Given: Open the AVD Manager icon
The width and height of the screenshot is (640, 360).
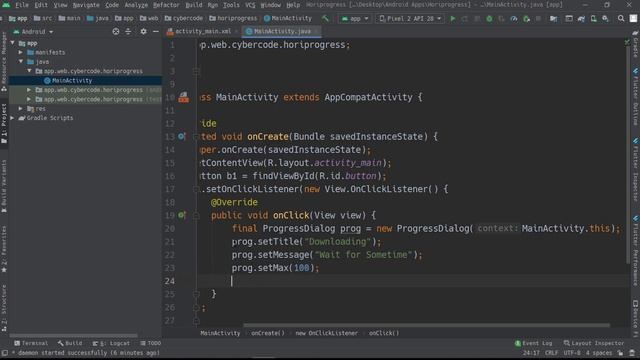Looking at the screenshot, I should [x=593, y=19].
